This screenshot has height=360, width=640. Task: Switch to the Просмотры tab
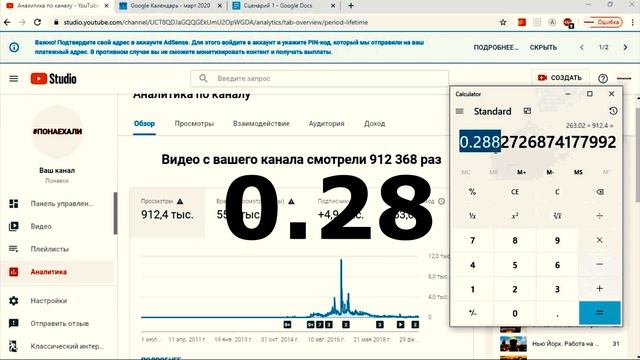point(194,123)
